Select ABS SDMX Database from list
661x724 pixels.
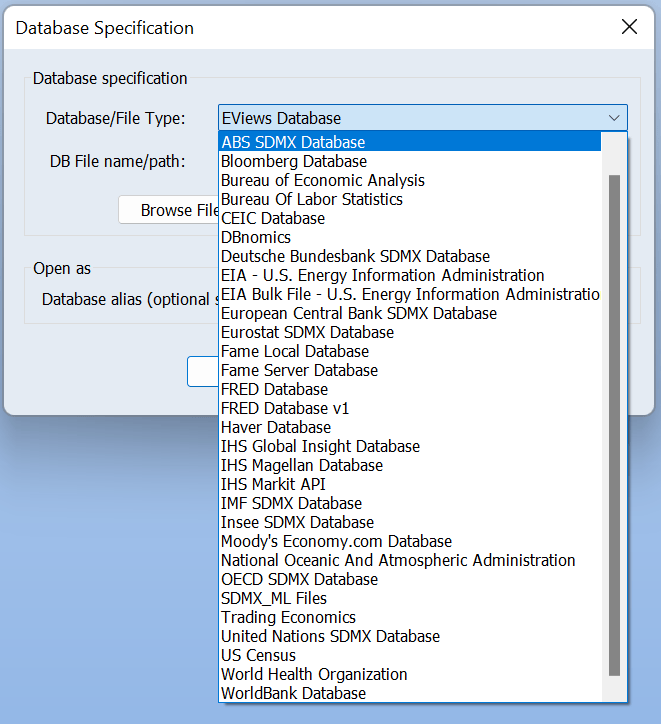click(293, 142)
